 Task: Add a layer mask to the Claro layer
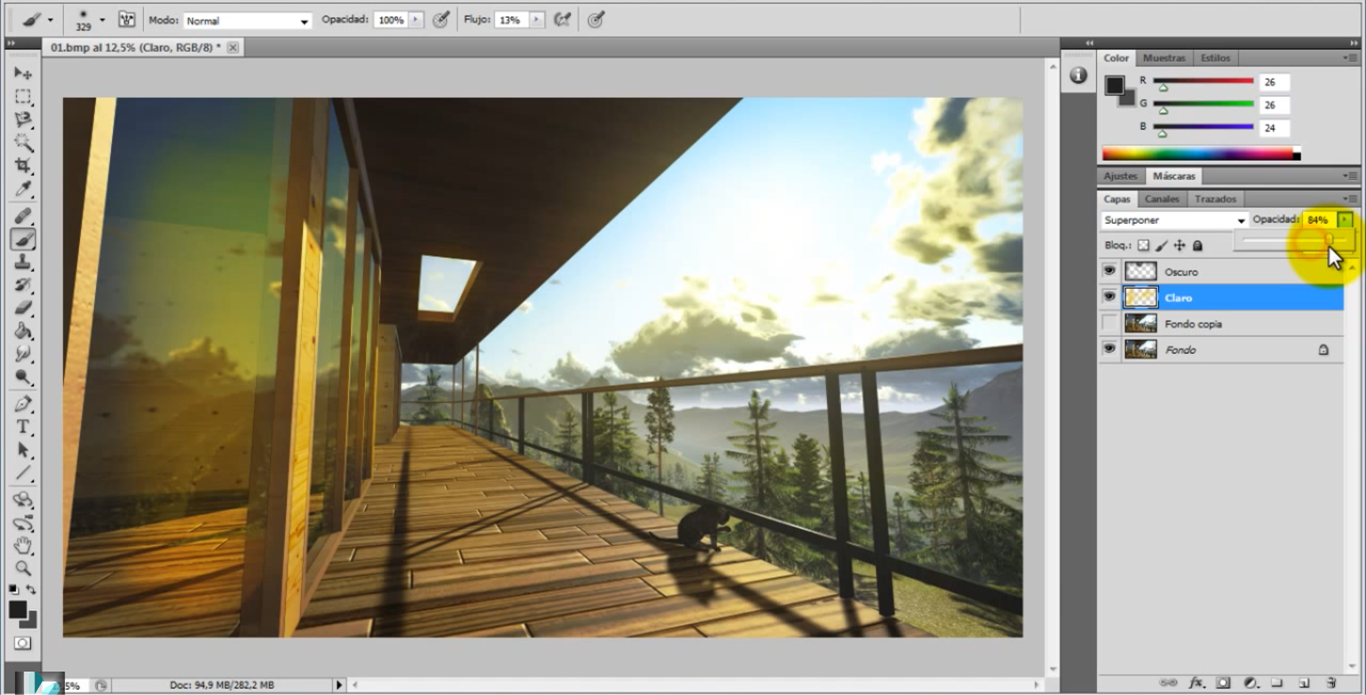click(x=1223, y=683)
